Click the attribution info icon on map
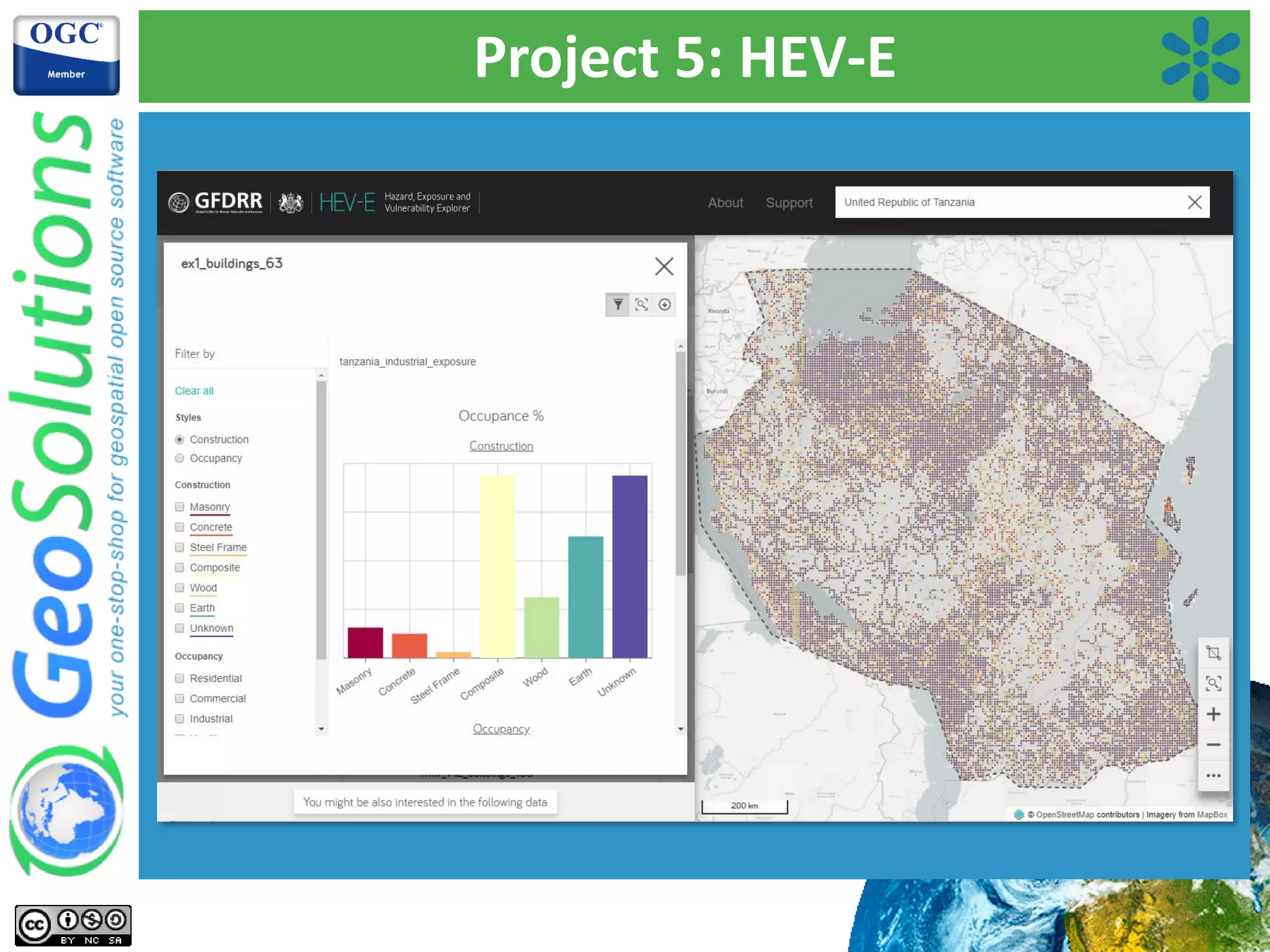Viewport: 1270px width, 952px height. [1019, 814]
